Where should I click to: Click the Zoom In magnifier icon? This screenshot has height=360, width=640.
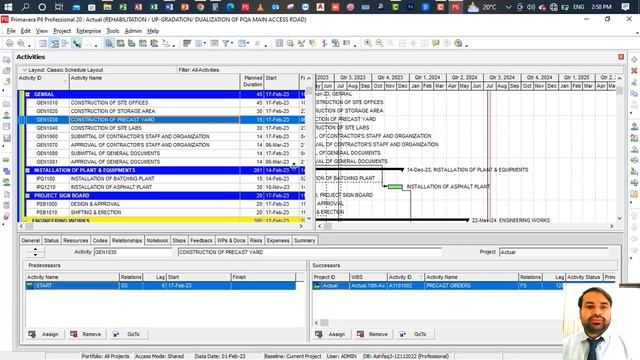[x=368, y=43]
